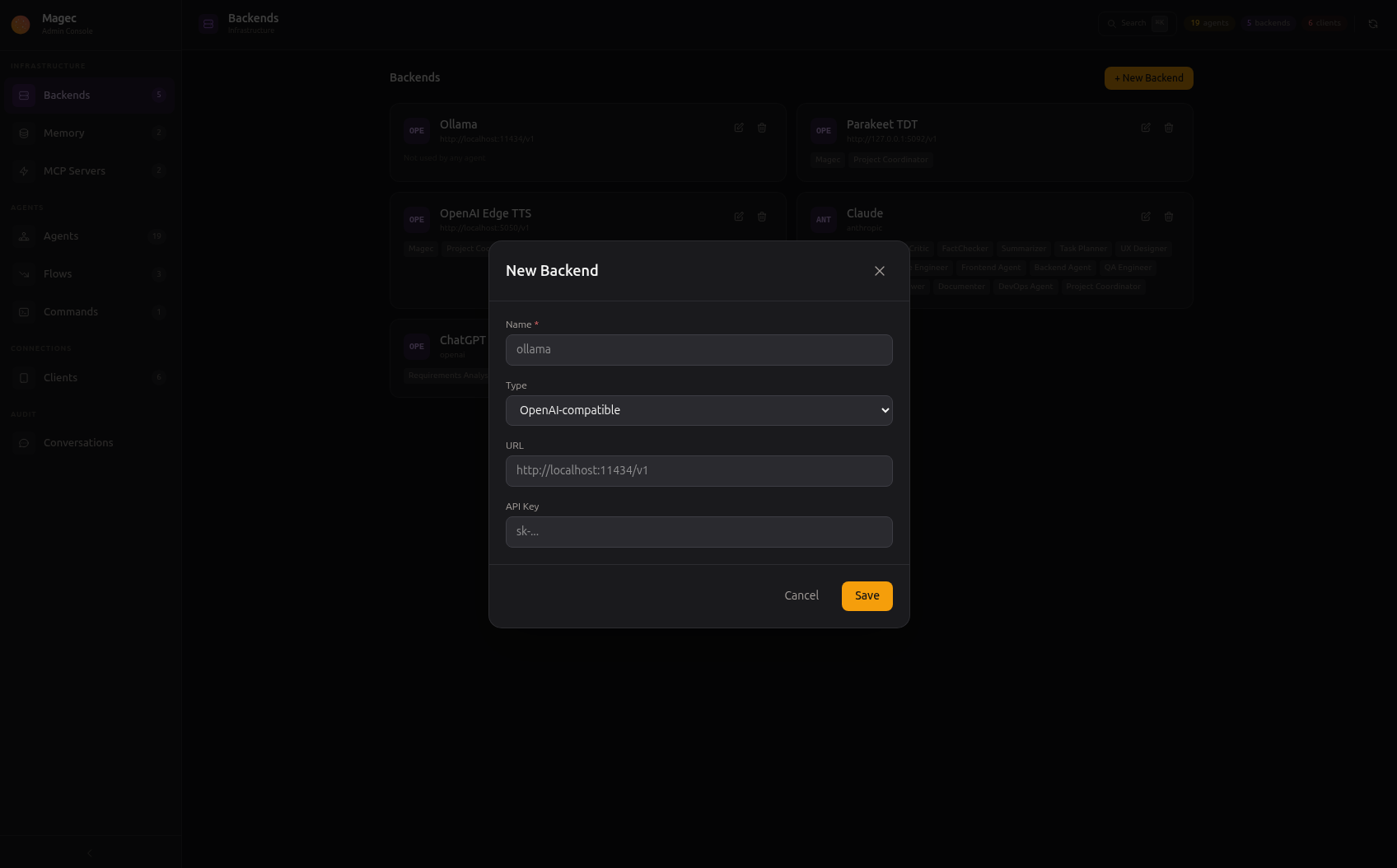This screenshot has width=1397, height=868.
Task: Click the Flows icon in the sidebar
Action: 23,274
